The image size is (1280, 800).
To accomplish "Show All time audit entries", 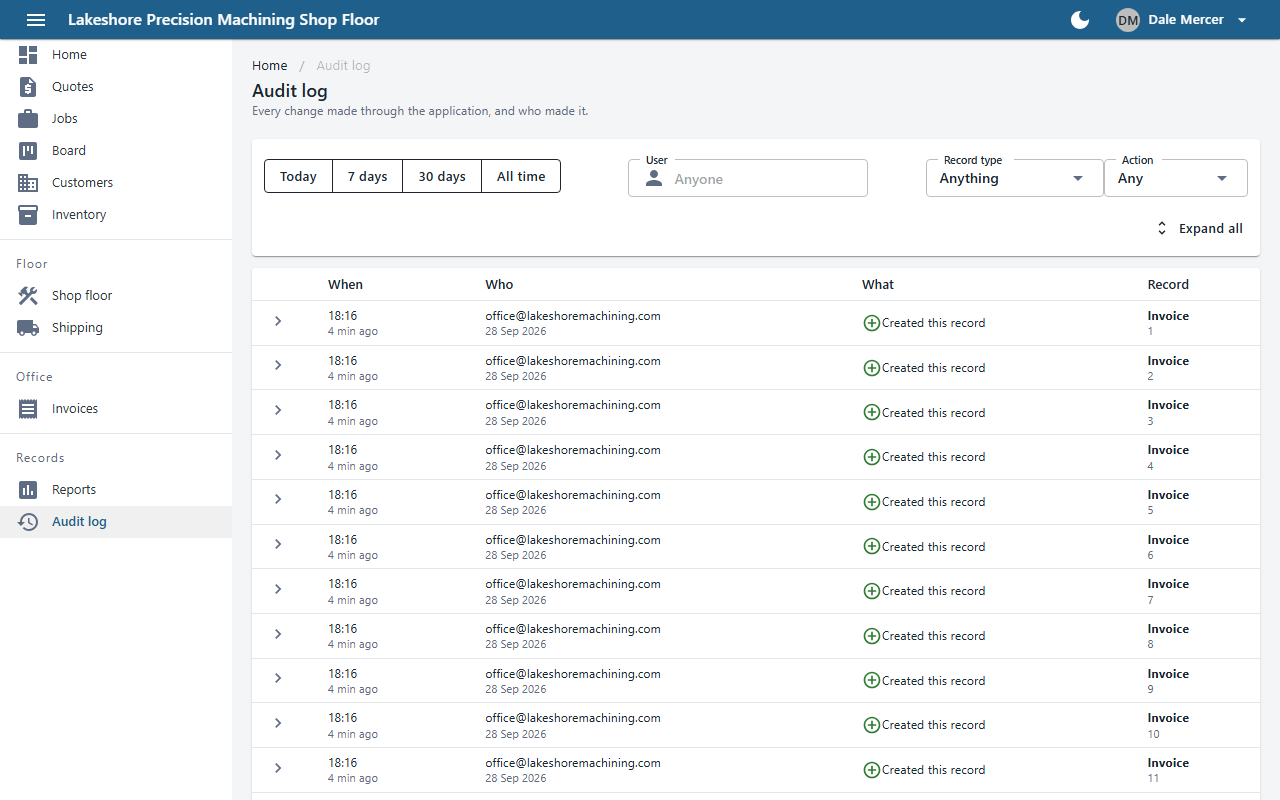I will [521, 176].
